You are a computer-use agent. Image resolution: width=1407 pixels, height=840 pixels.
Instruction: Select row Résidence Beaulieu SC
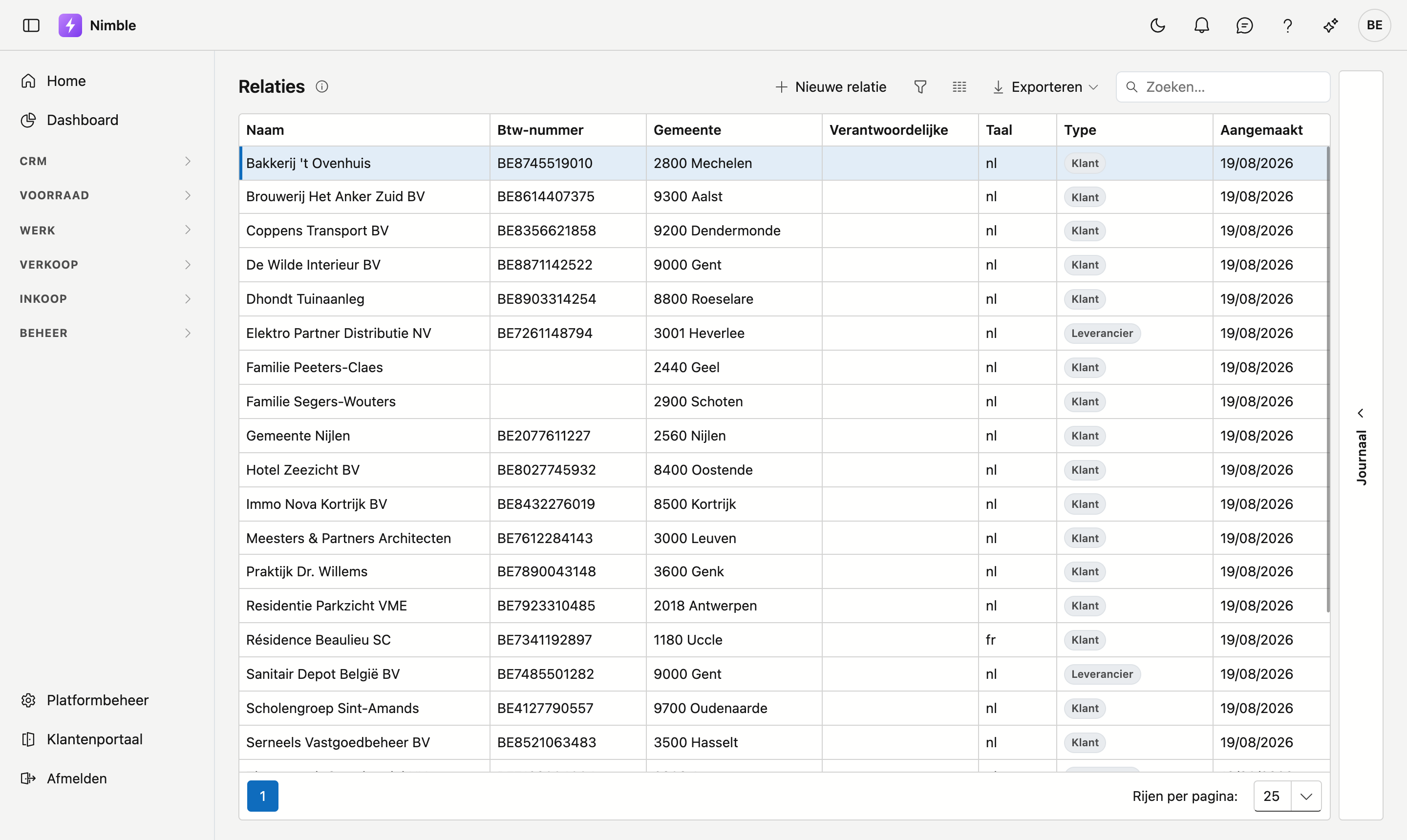784,640
